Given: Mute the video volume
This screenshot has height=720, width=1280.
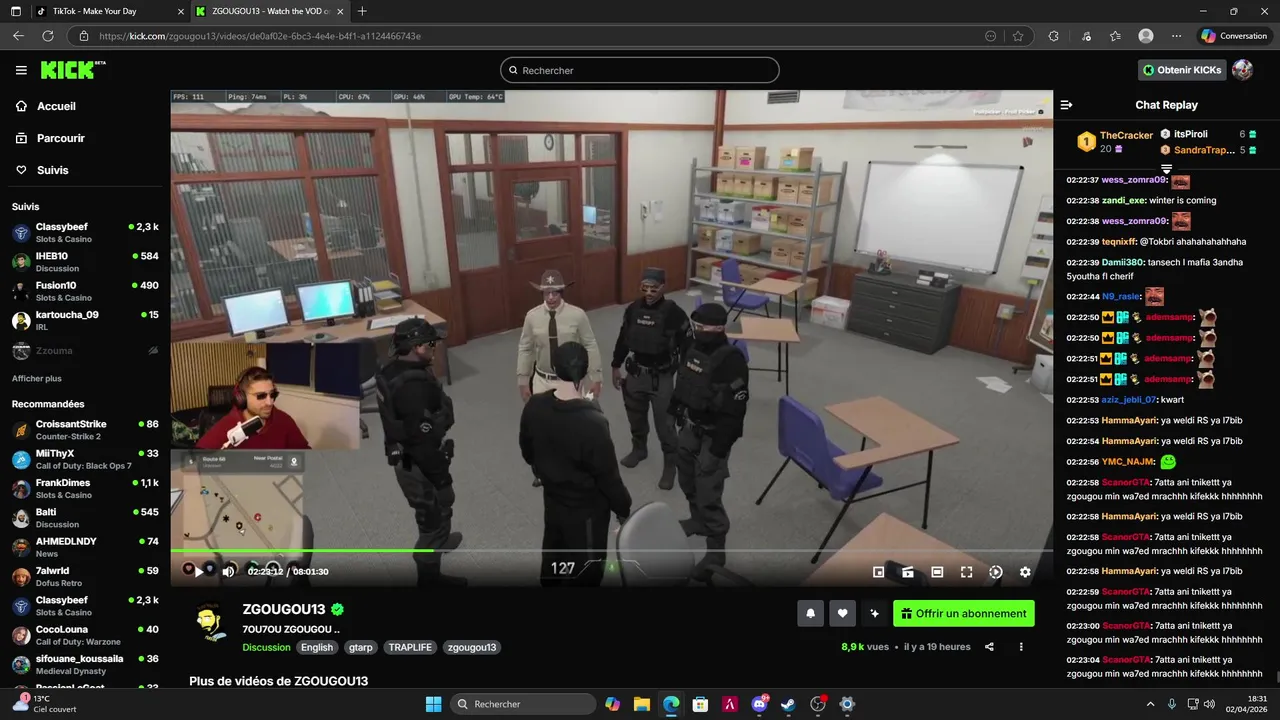Looking at the screenshot, I should tap(228, 572).
